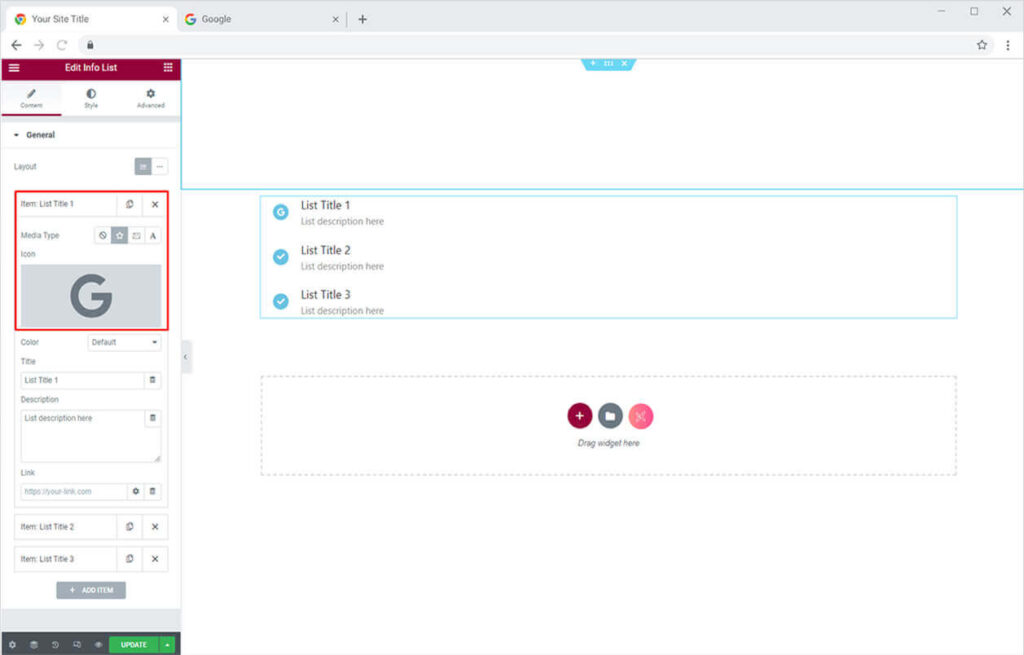This screenshot has height=655, width=1024.
Task: Open the Elementor hamburger menu
Action: 14,67
